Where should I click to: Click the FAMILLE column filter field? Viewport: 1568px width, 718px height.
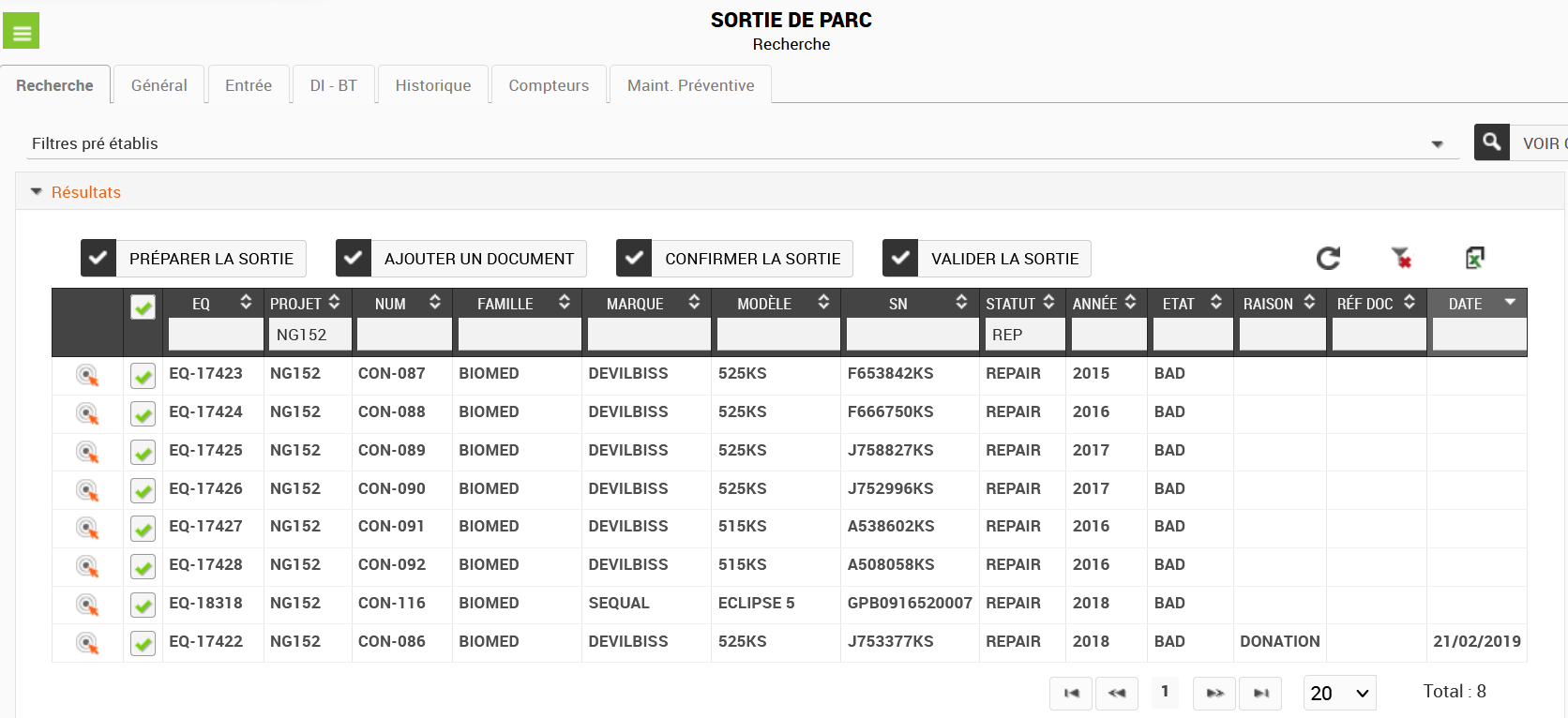click(x=519, y=335)
